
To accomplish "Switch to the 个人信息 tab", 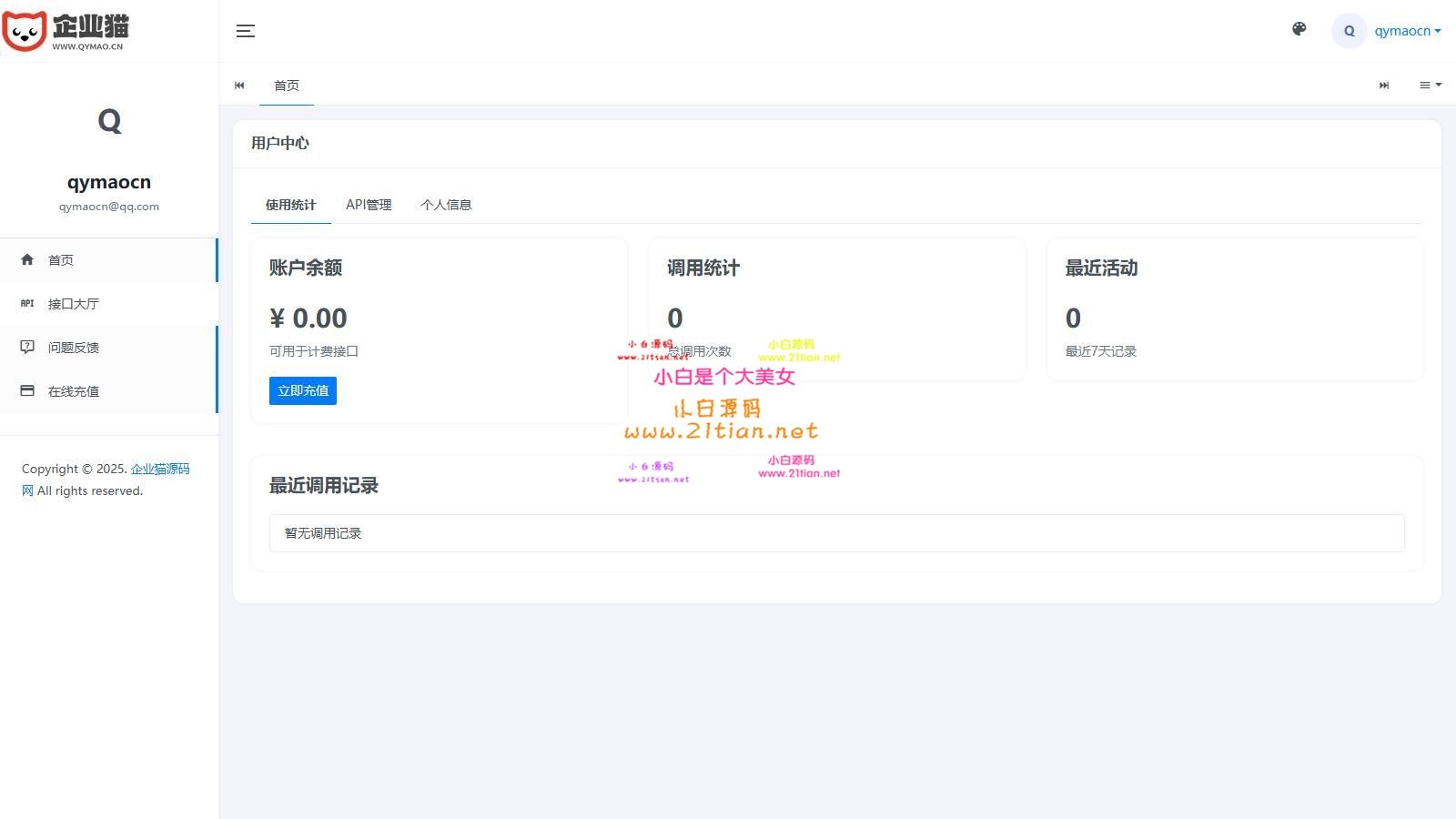I will (x=446, y=205).
